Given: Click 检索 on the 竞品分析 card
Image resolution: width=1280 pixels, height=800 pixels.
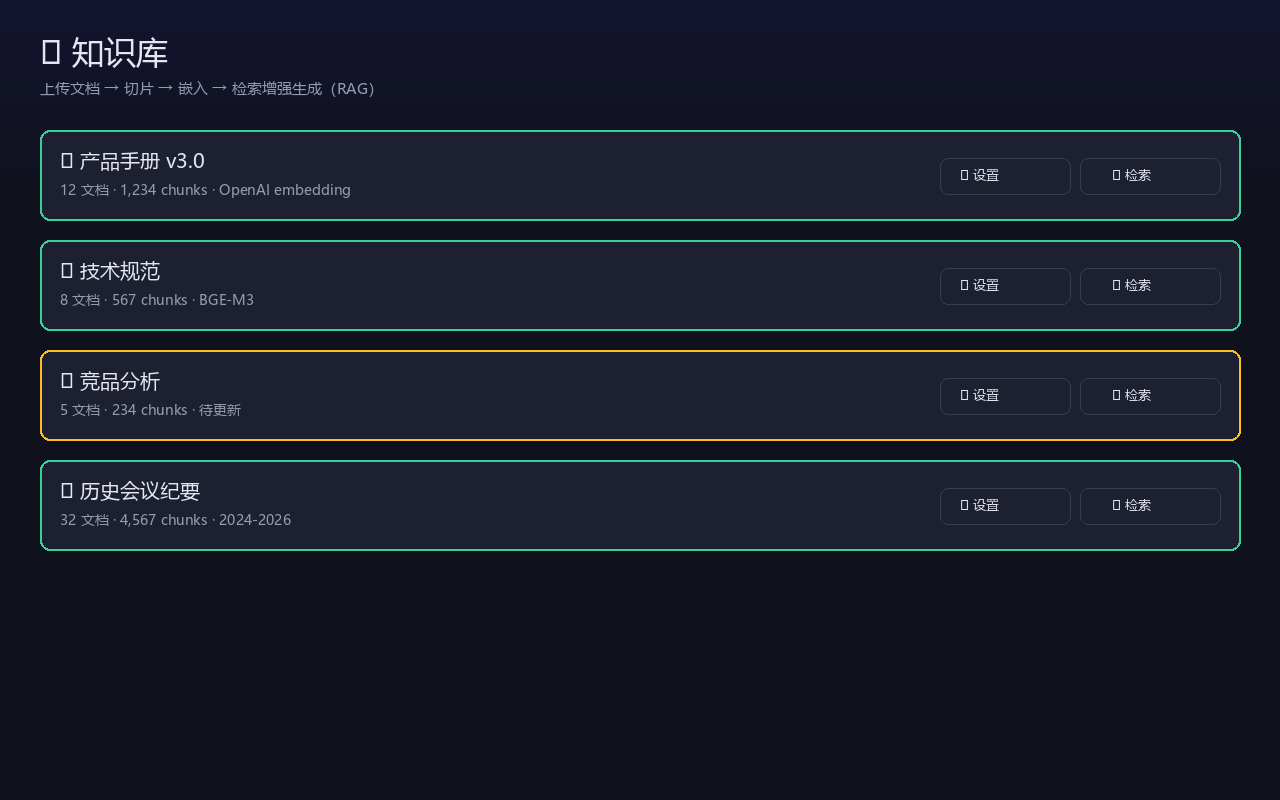Looking at the screenshot, I should click(1150, 396).
